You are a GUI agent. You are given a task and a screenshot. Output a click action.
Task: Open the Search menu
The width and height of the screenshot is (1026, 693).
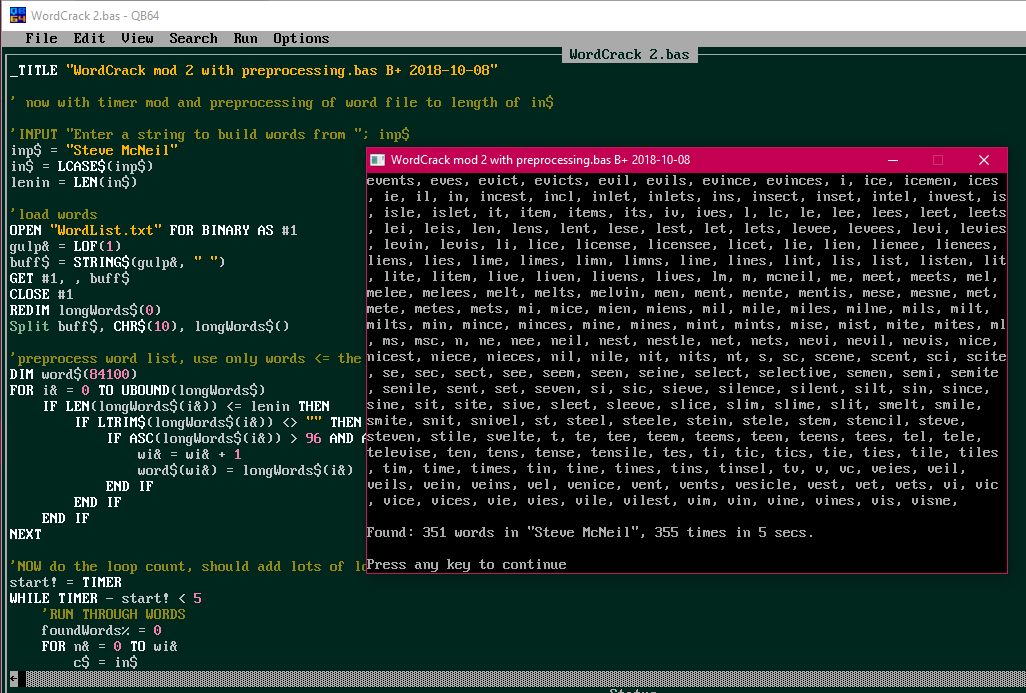[x=193, y=39]
